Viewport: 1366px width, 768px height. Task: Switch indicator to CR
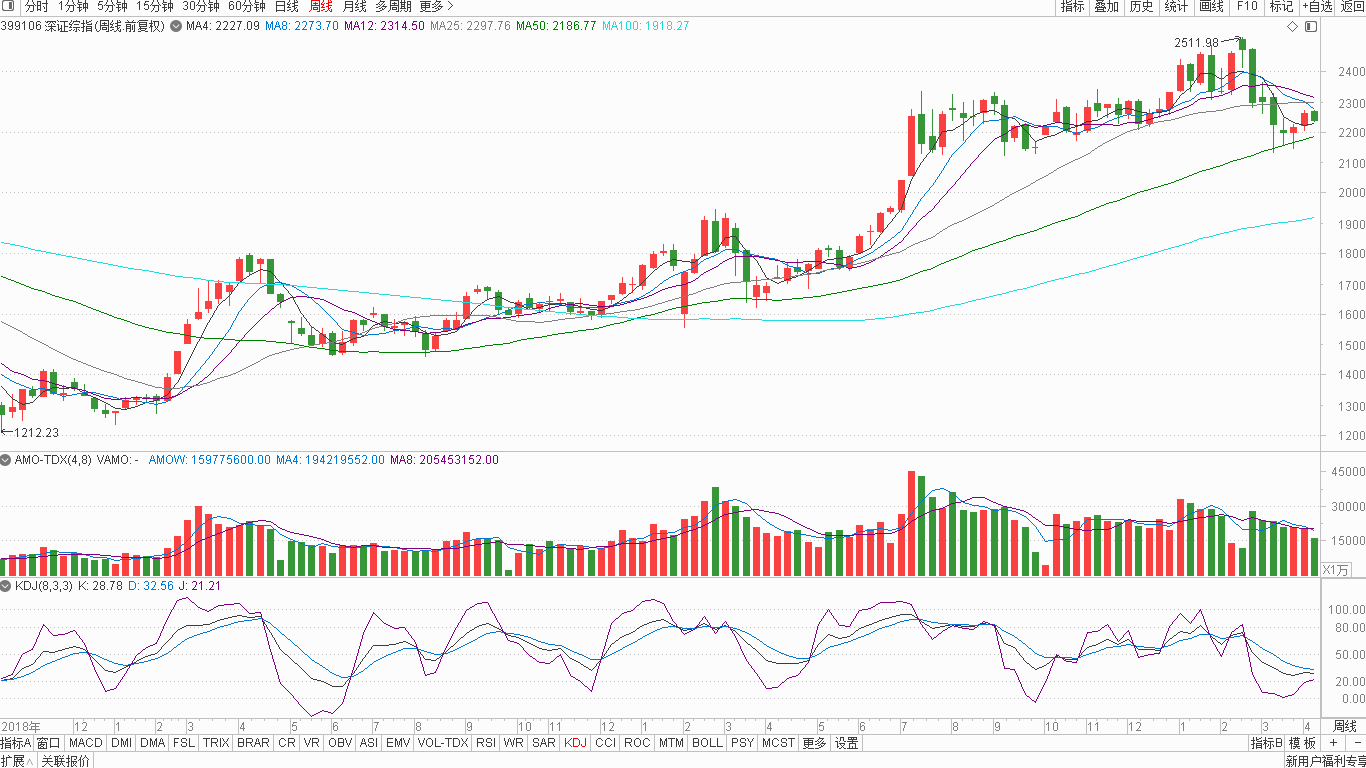pyautogui.click(x=286, y=743)
